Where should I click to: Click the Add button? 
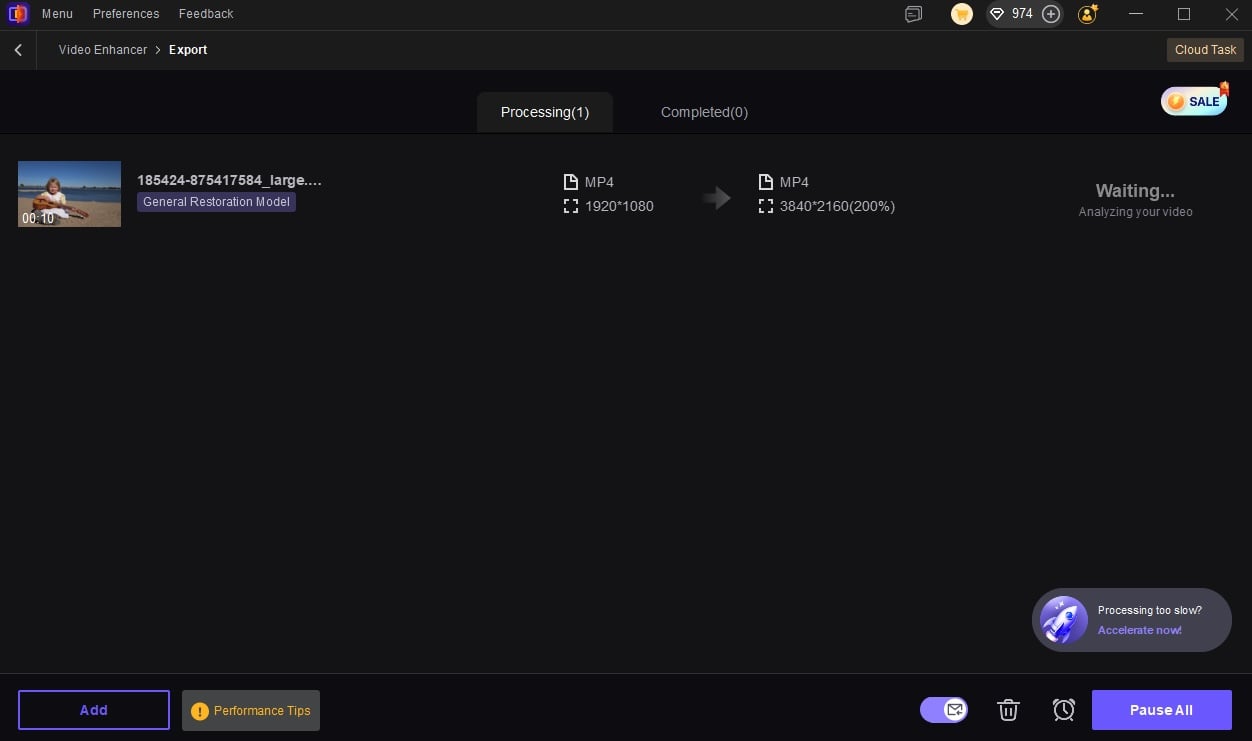(x=94, y=710)
